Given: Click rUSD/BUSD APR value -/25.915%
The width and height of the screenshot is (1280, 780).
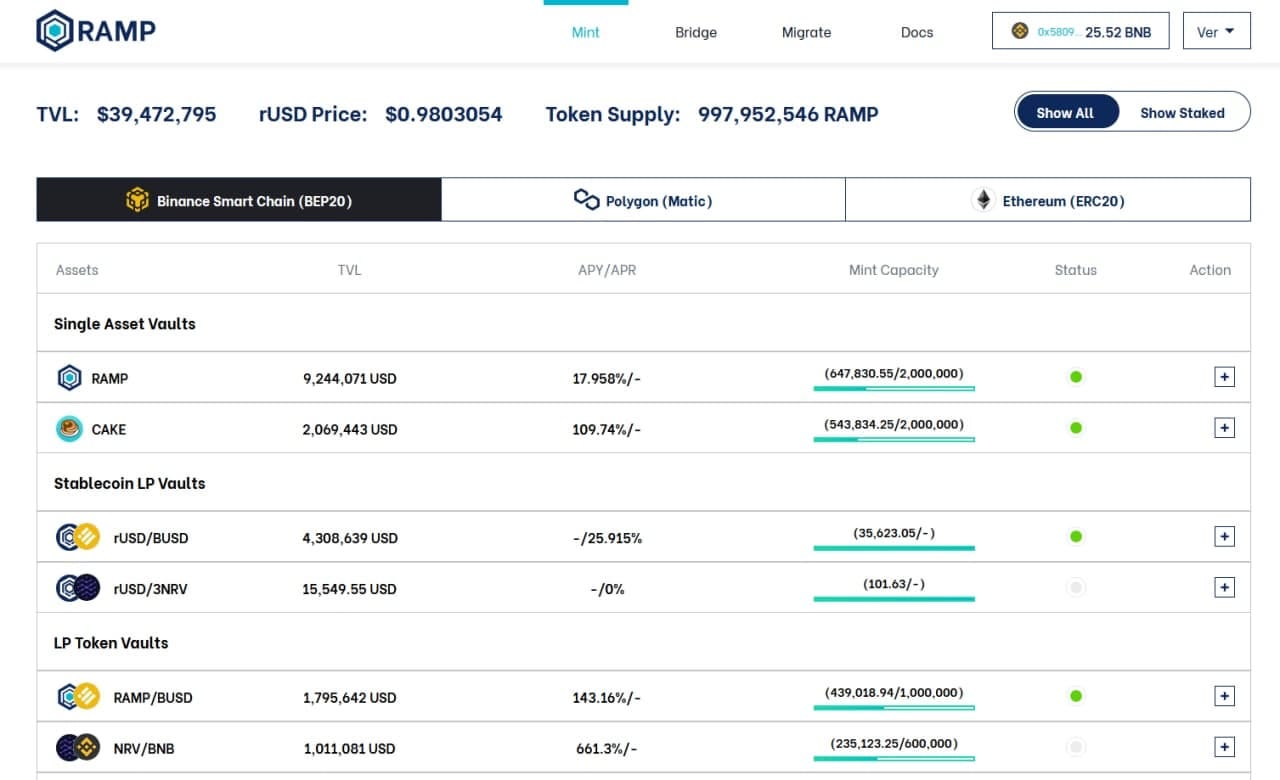Looking at the screenshot, I should coord(607,538).
